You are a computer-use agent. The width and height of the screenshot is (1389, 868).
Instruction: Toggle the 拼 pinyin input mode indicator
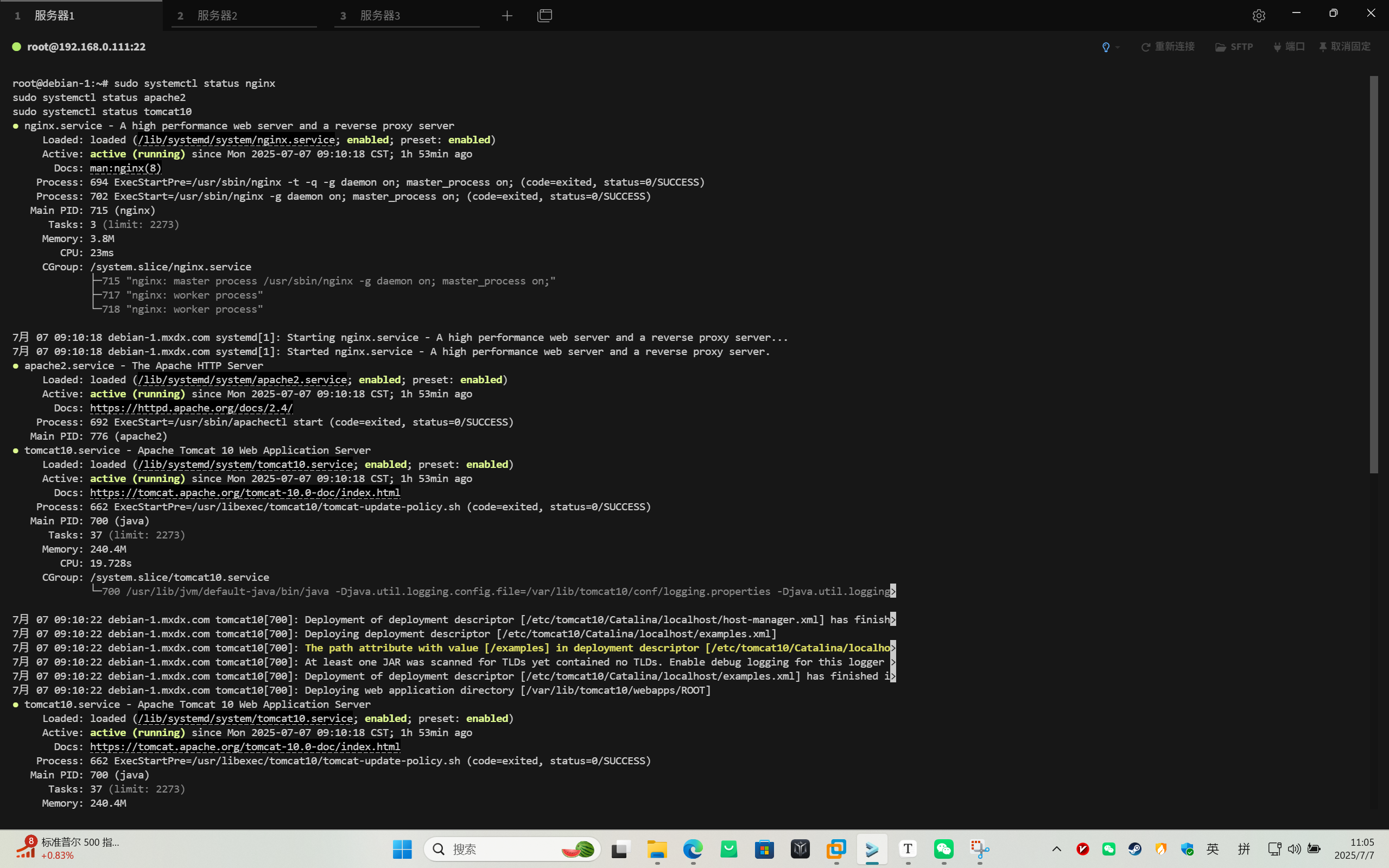tap(1244, 849)
